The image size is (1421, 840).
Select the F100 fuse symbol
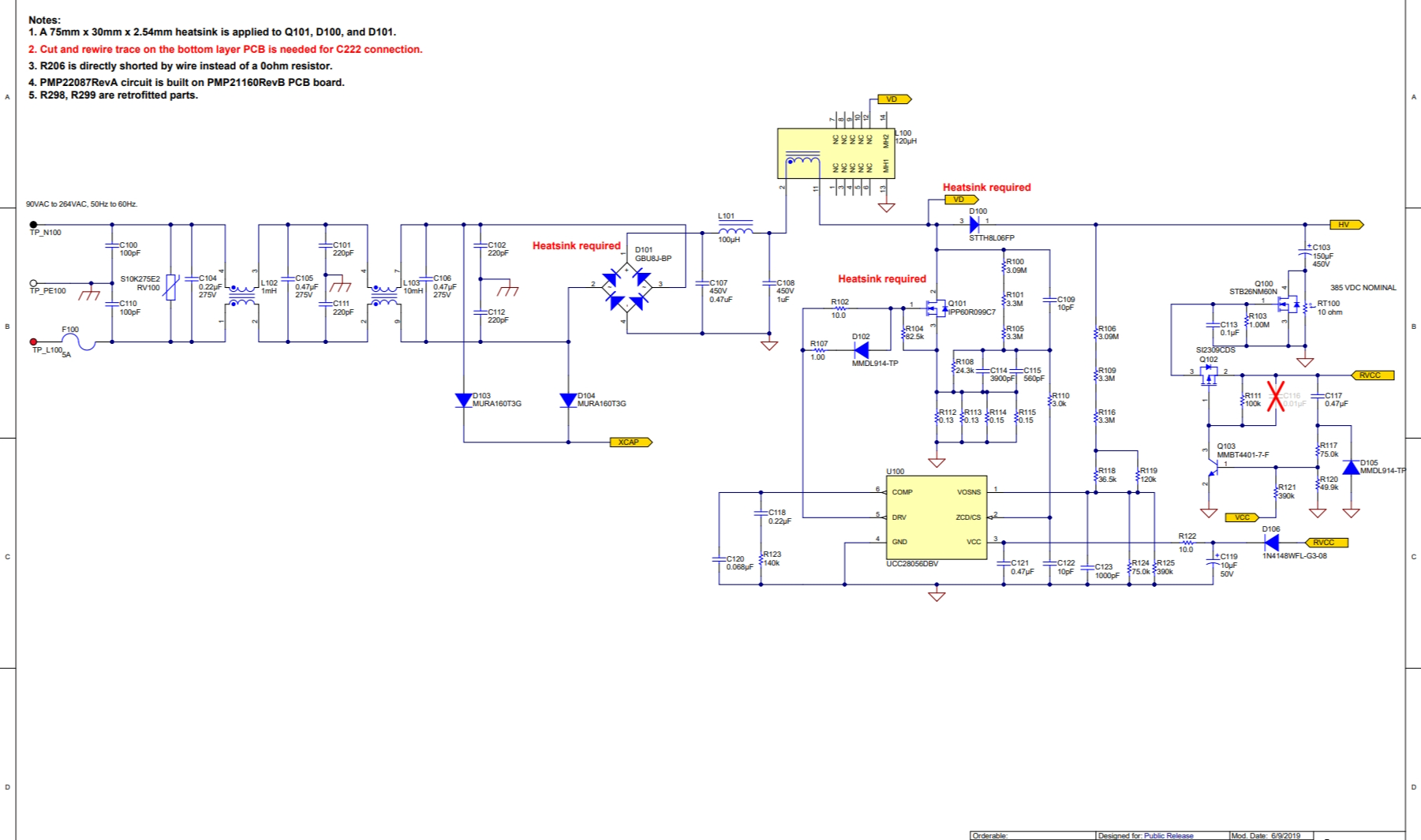pyautogui.click(x=77, y=342)
